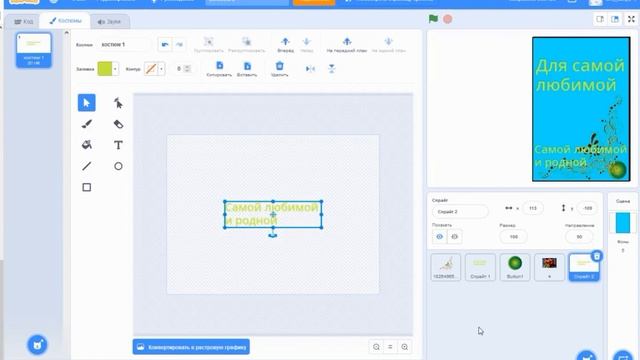Click the sprite name field
Screen dimensions: 640x360
point(460,212)
